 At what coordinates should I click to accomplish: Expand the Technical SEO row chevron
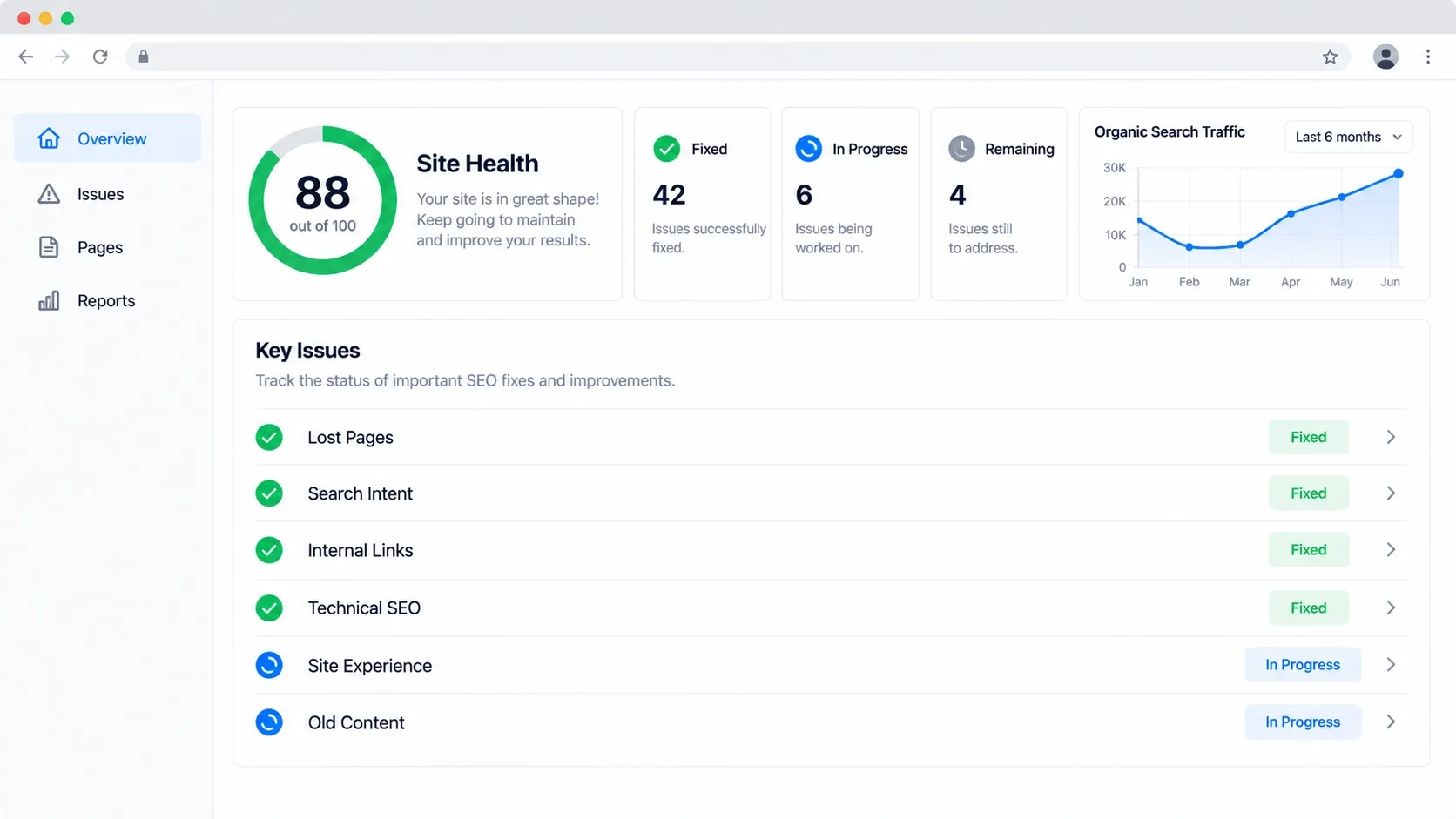[1391, 608]
